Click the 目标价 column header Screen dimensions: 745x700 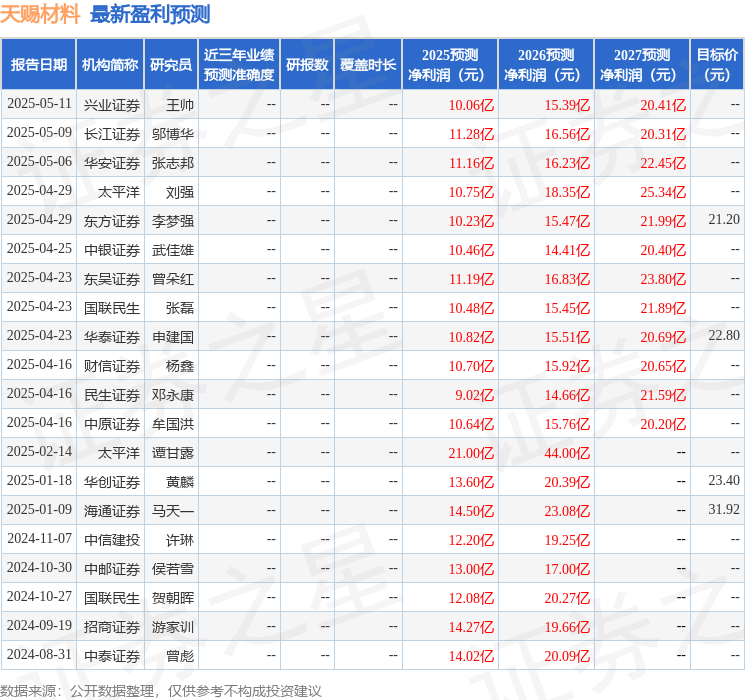click(x=717, y=65)
